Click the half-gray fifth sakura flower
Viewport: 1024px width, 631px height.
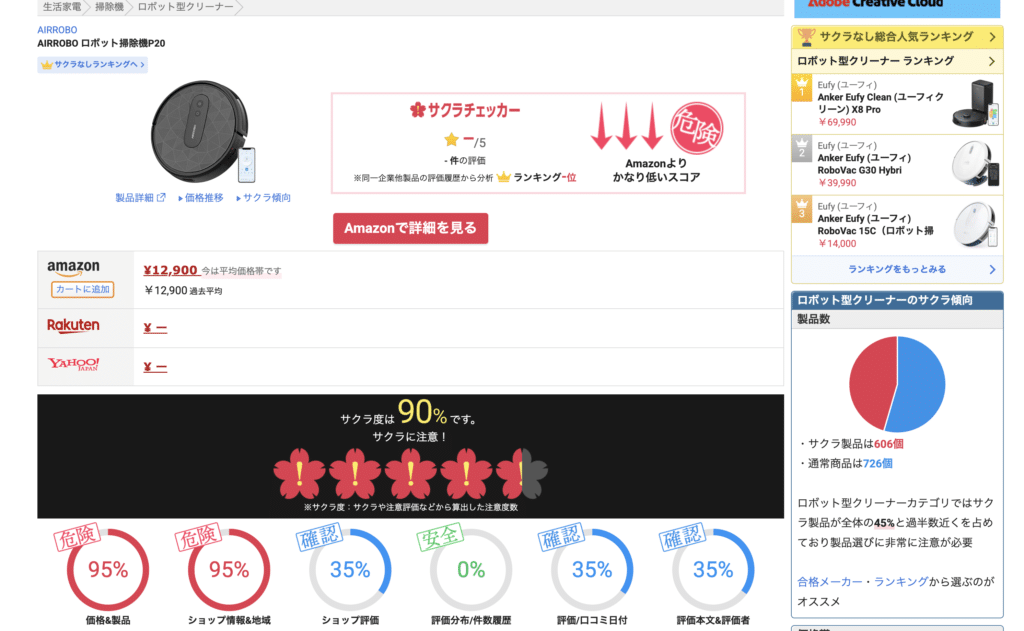coord(521,474)
